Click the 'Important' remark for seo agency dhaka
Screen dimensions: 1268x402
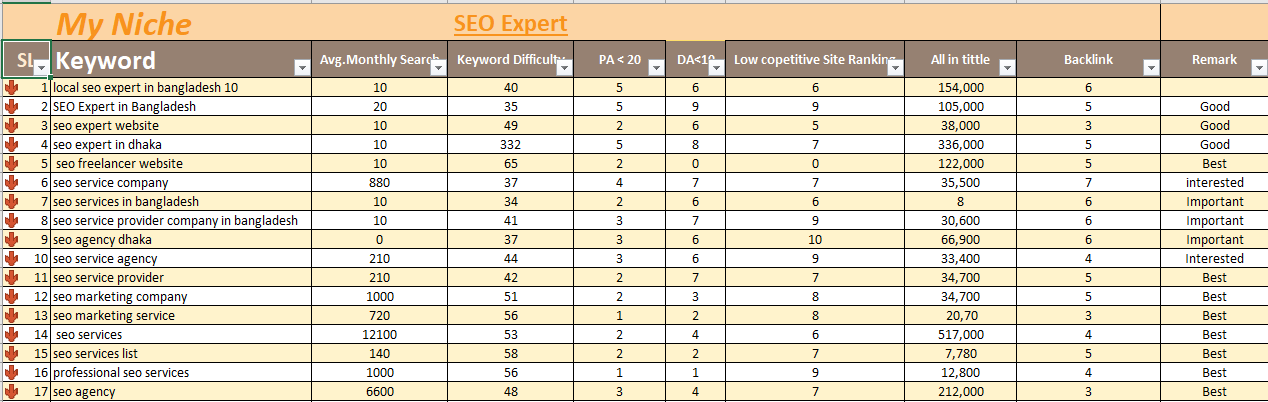(1214, 240)
